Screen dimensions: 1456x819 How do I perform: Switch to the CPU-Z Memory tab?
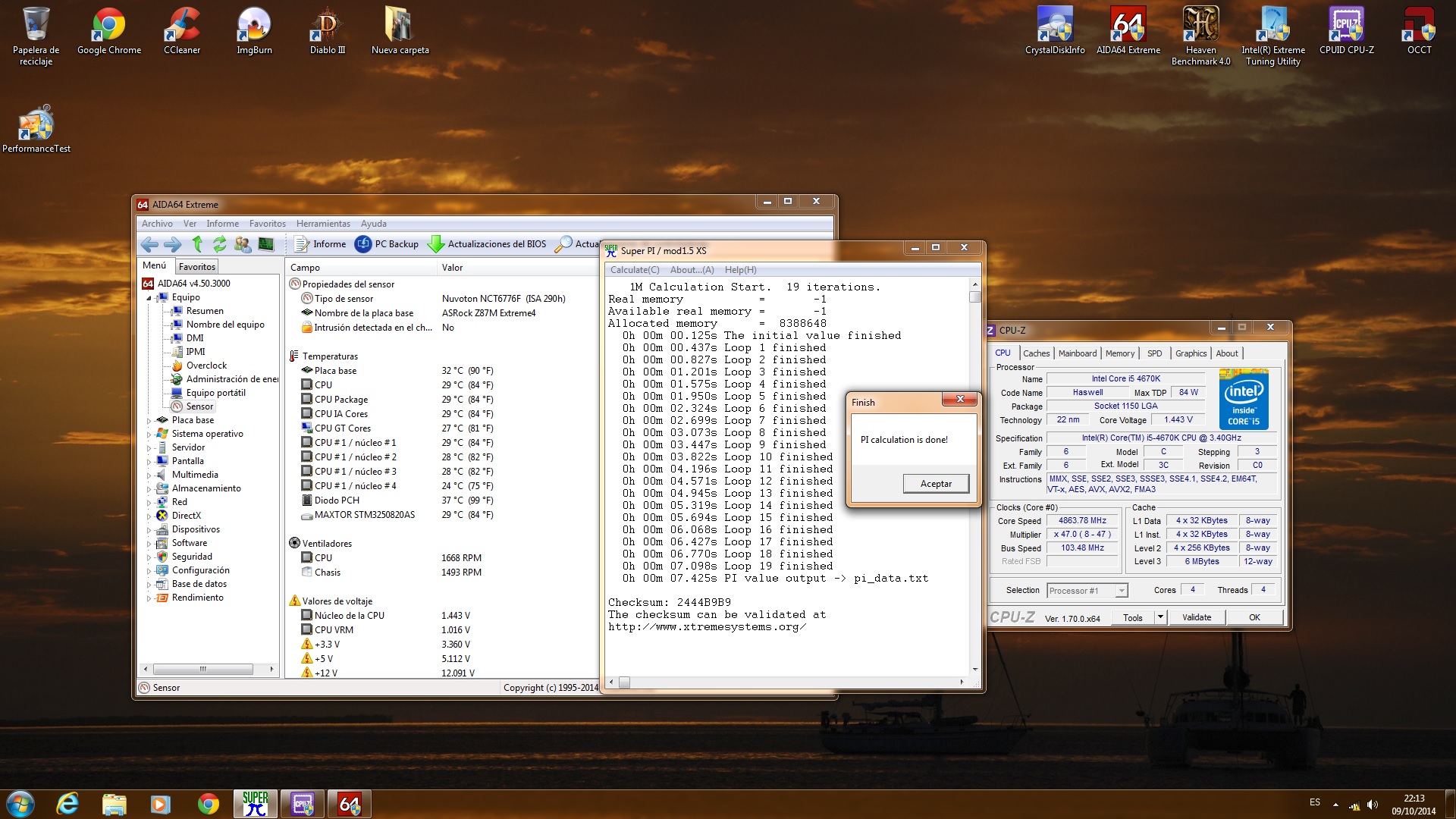(x=1119, y=353)
